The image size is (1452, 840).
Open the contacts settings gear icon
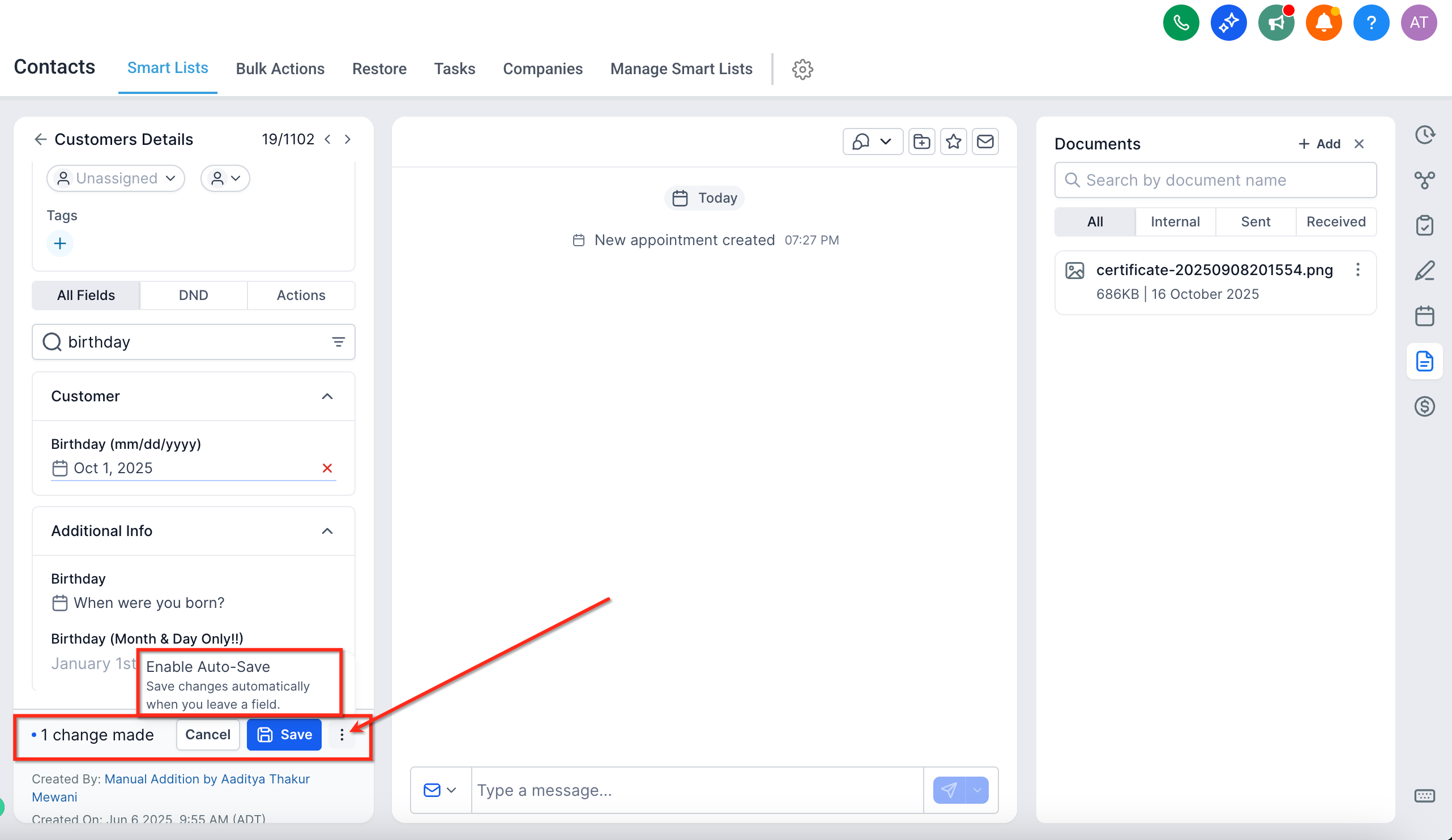802,69
